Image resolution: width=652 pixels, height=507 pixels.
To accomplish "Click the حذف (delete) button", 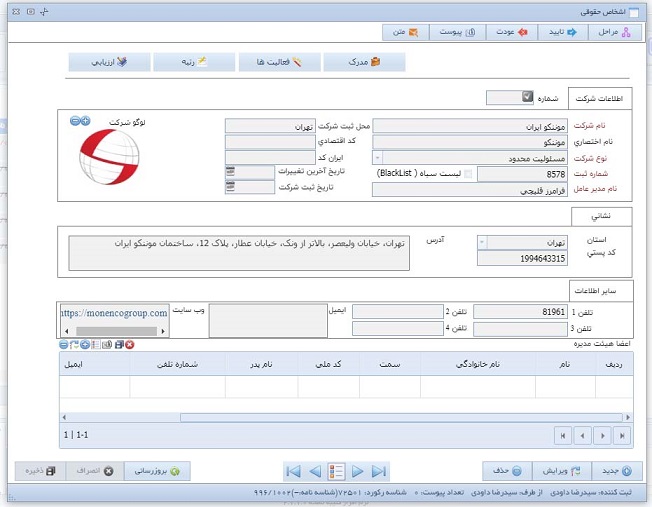I will [507, 471].
